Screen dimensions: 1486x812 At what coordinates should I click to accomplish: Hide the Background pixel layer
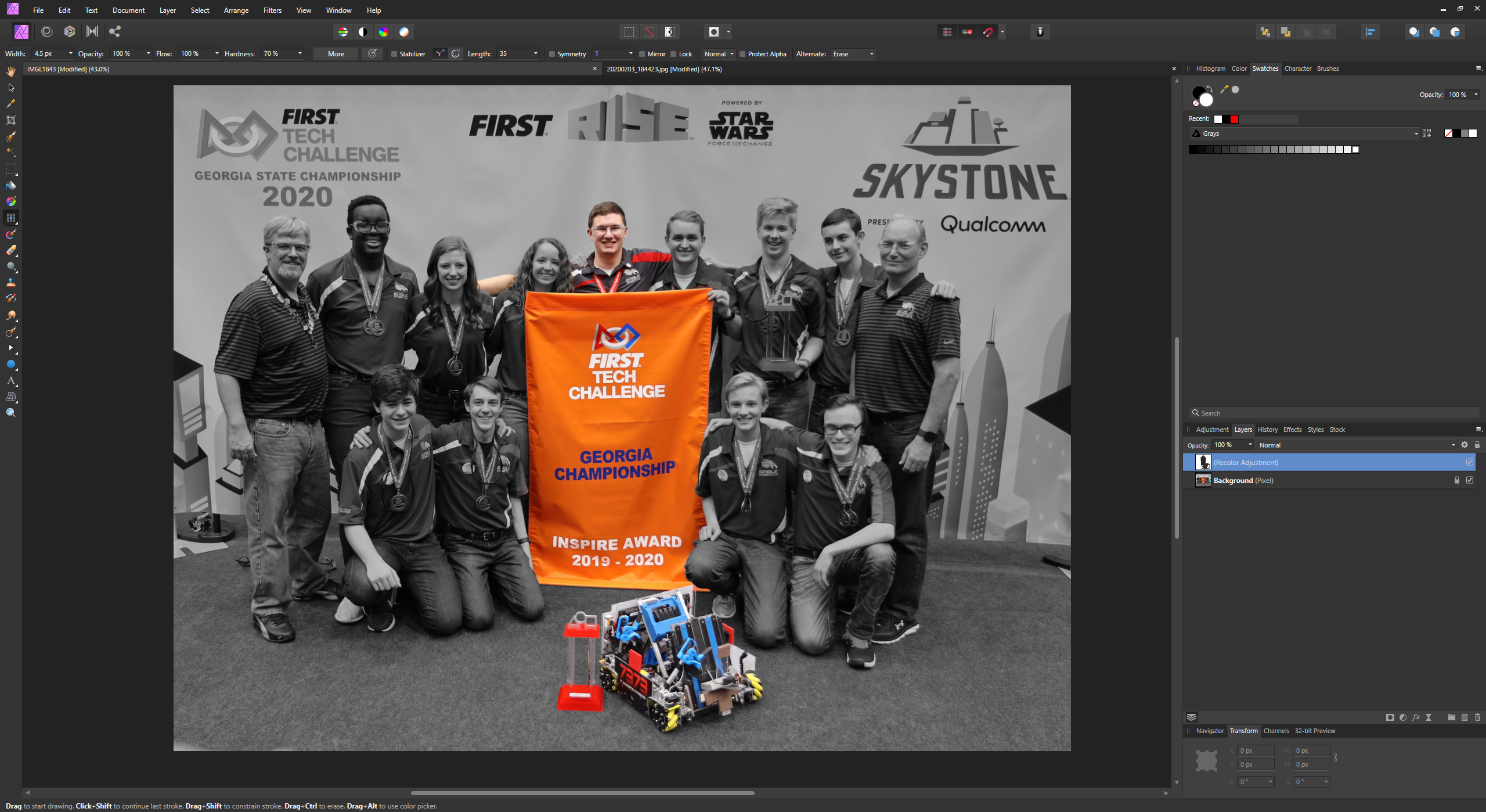pos(1470,480)
